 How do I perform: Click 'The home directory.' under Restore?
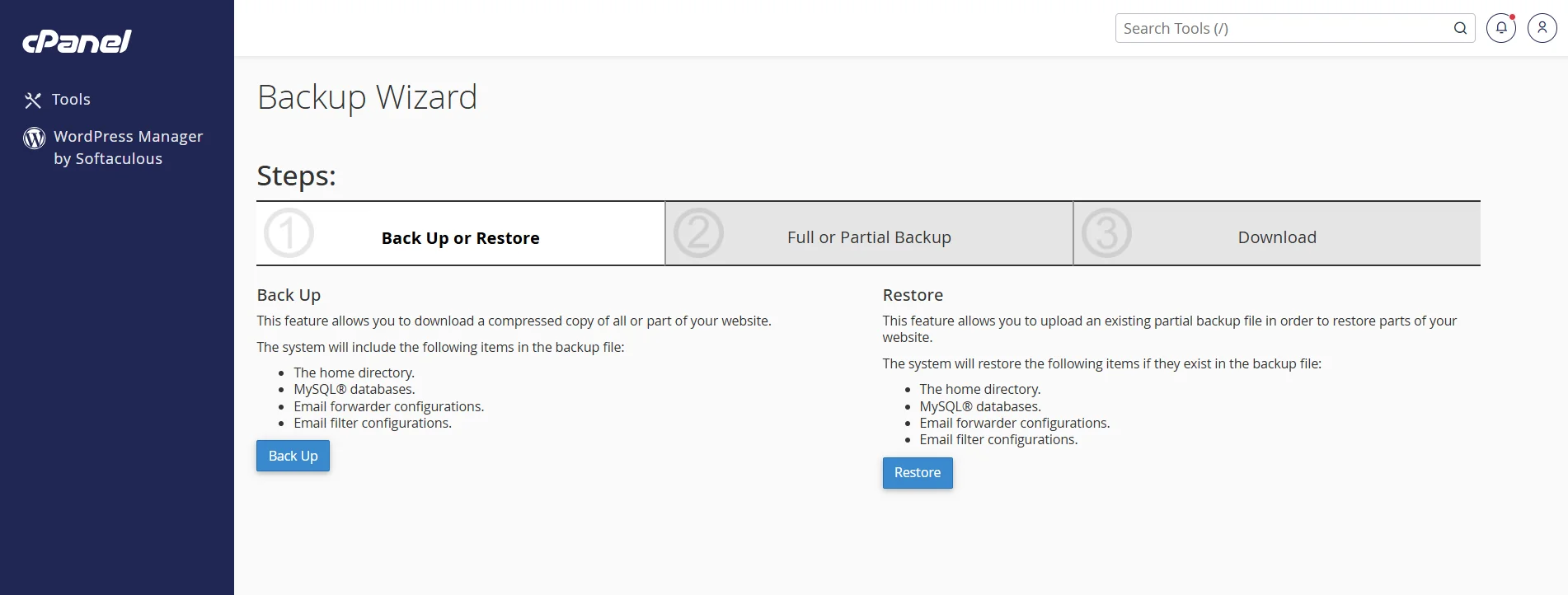[980, 389]
